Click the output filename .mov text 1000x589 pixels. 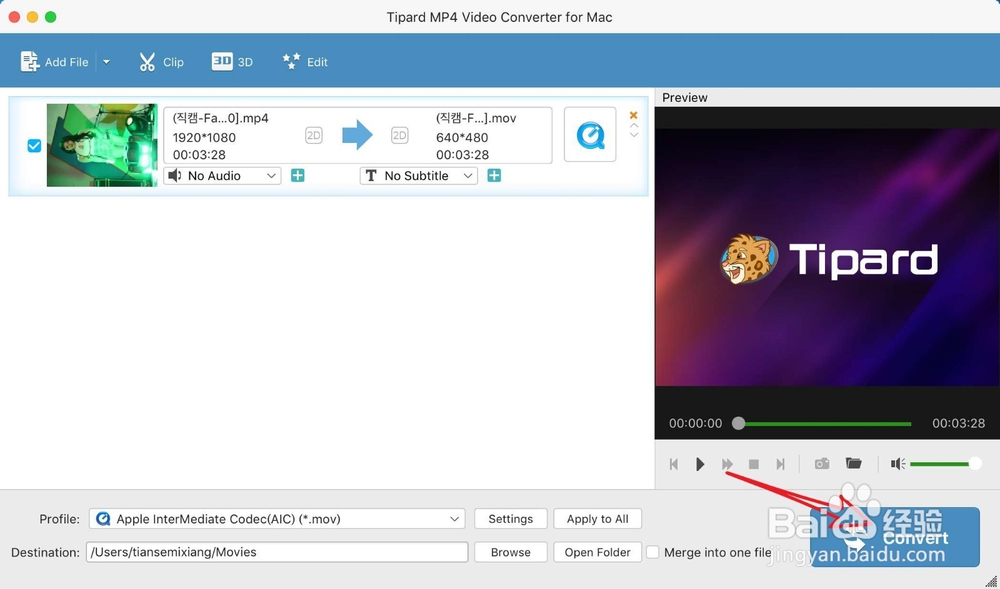click(476, 119)
